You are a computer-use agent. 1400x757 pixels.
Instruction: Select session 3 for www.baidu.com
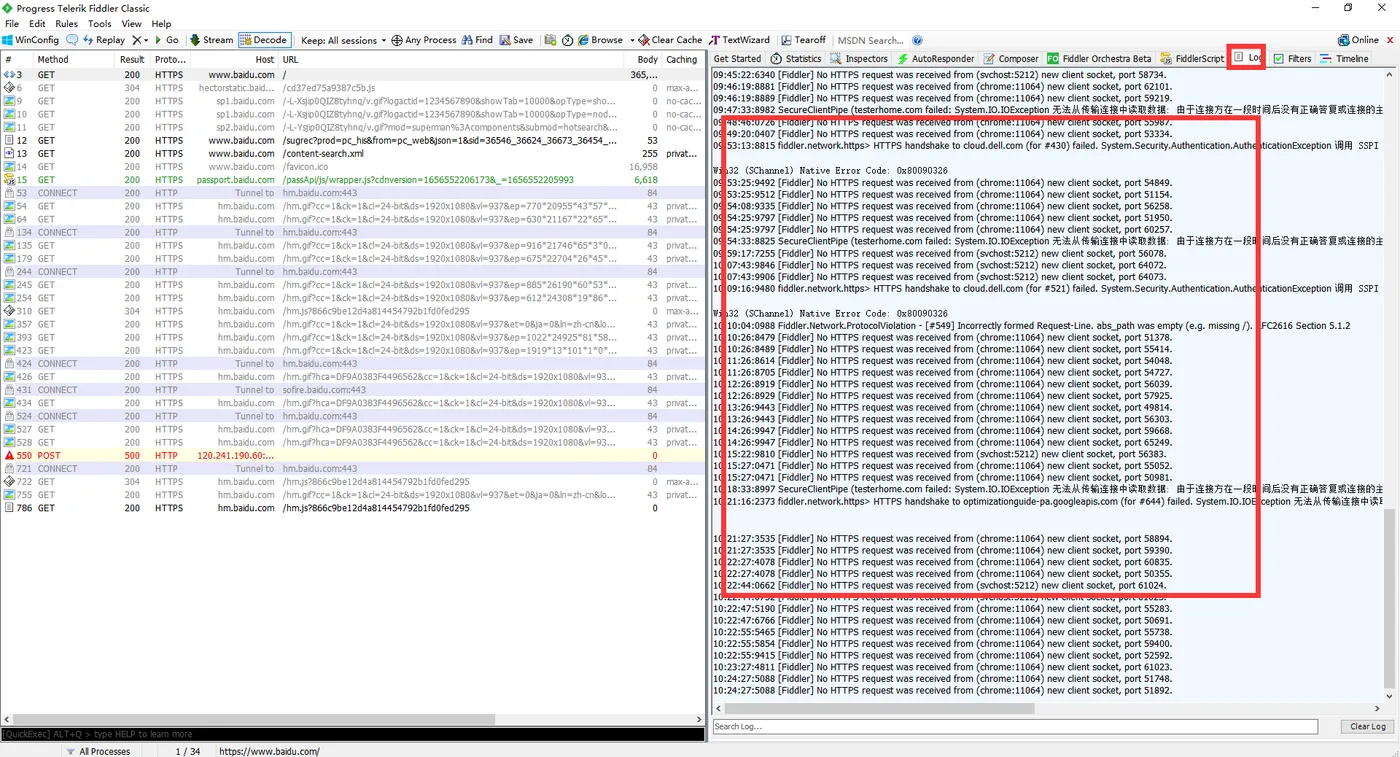pos(351,75)
